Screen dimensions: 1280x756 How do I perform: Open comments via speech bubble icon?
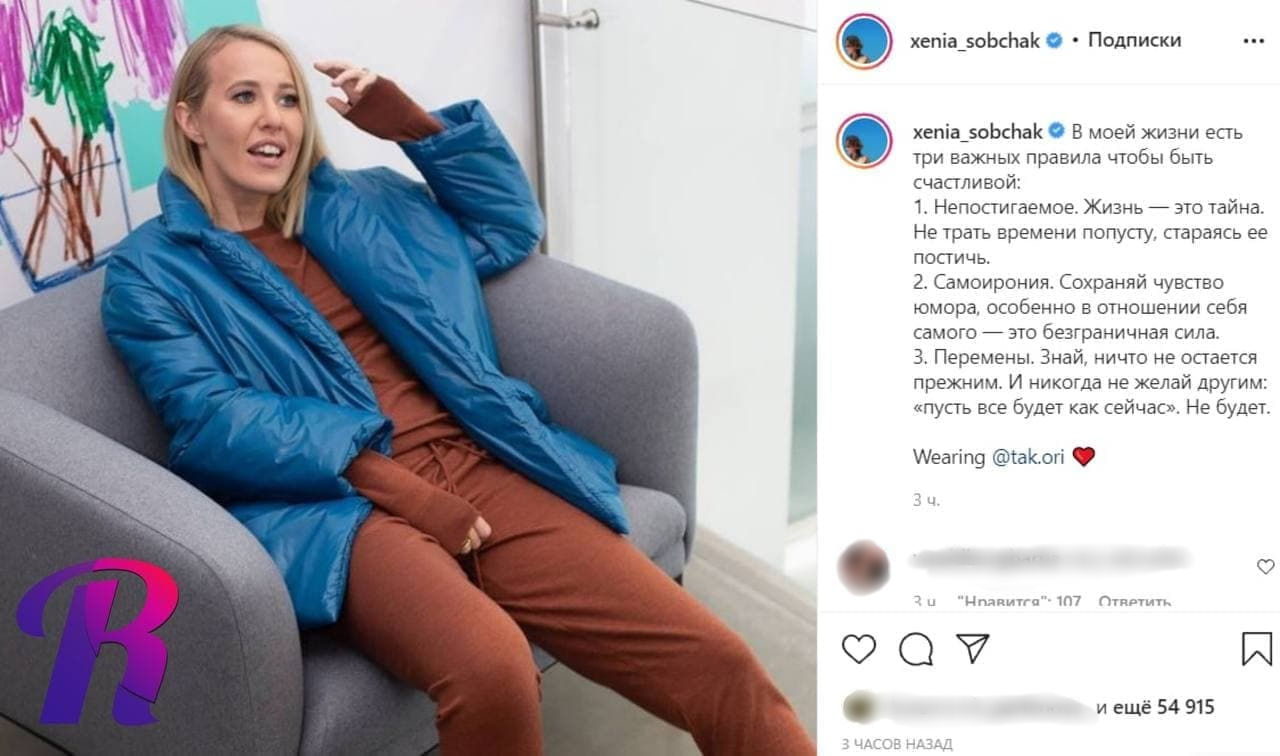click(x=915, y=649)
